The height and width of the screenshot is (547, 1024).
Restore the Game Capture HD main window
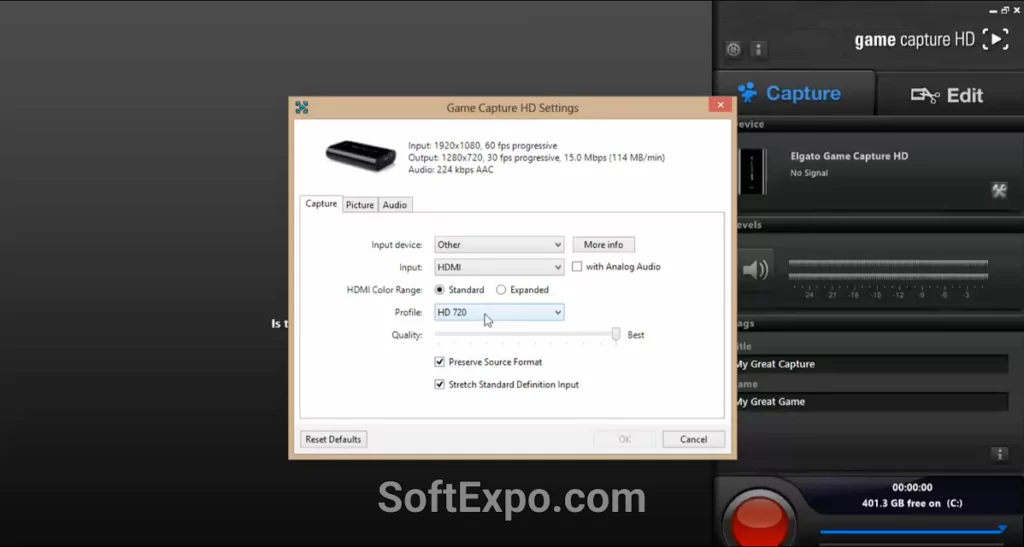[1005, 10]
